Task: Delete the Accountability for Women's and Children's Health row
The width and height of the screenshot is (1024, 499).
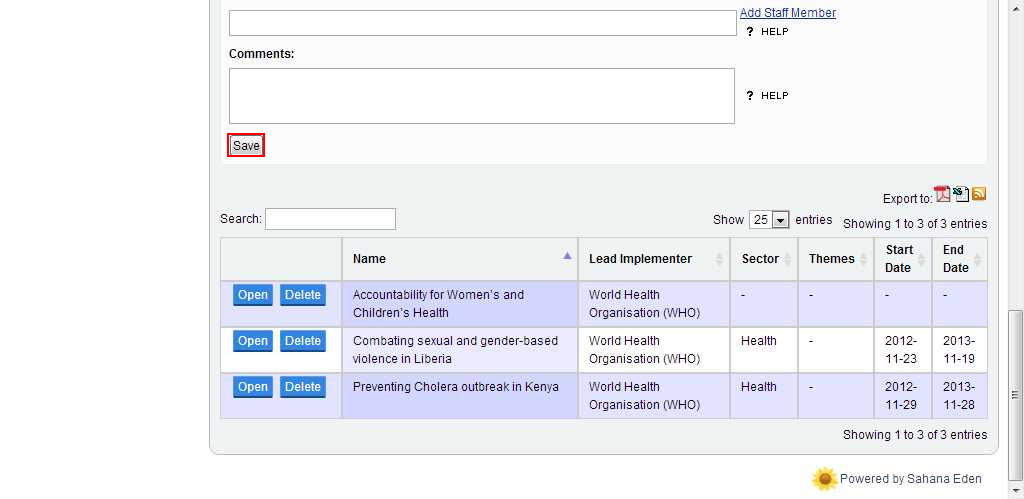Action: pos(302,295)
